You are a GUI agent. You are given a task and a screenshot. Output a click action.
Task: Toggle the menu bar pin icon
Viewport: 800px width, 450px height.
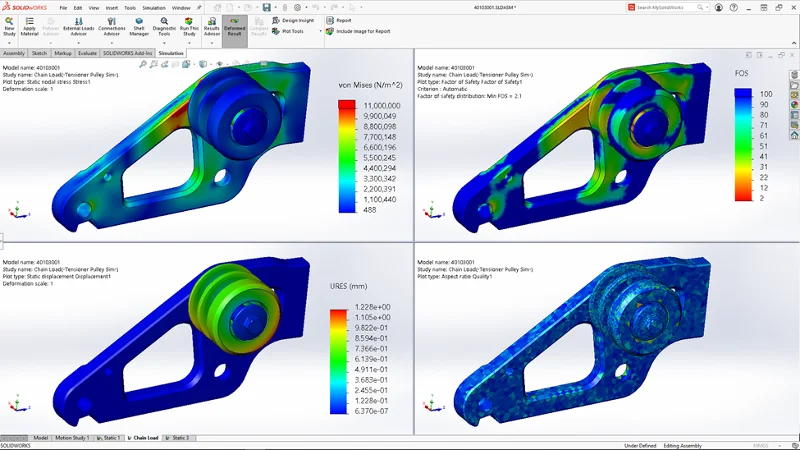[x=200, y=7]
